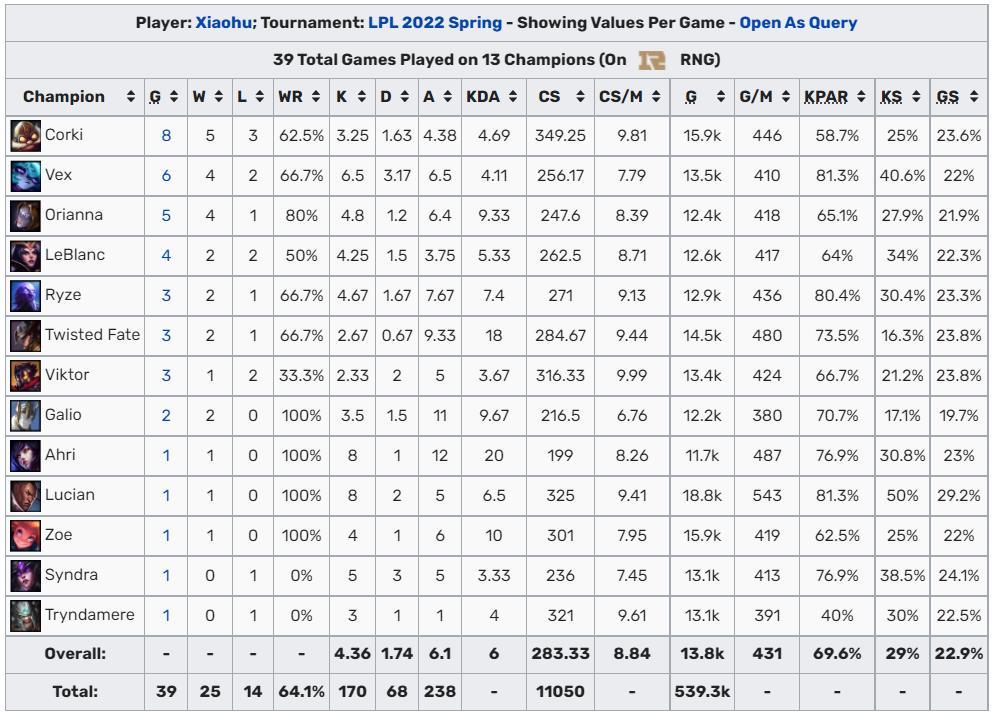Open Corki's 8 games link
Screen dimensions: 995x717
166,135
